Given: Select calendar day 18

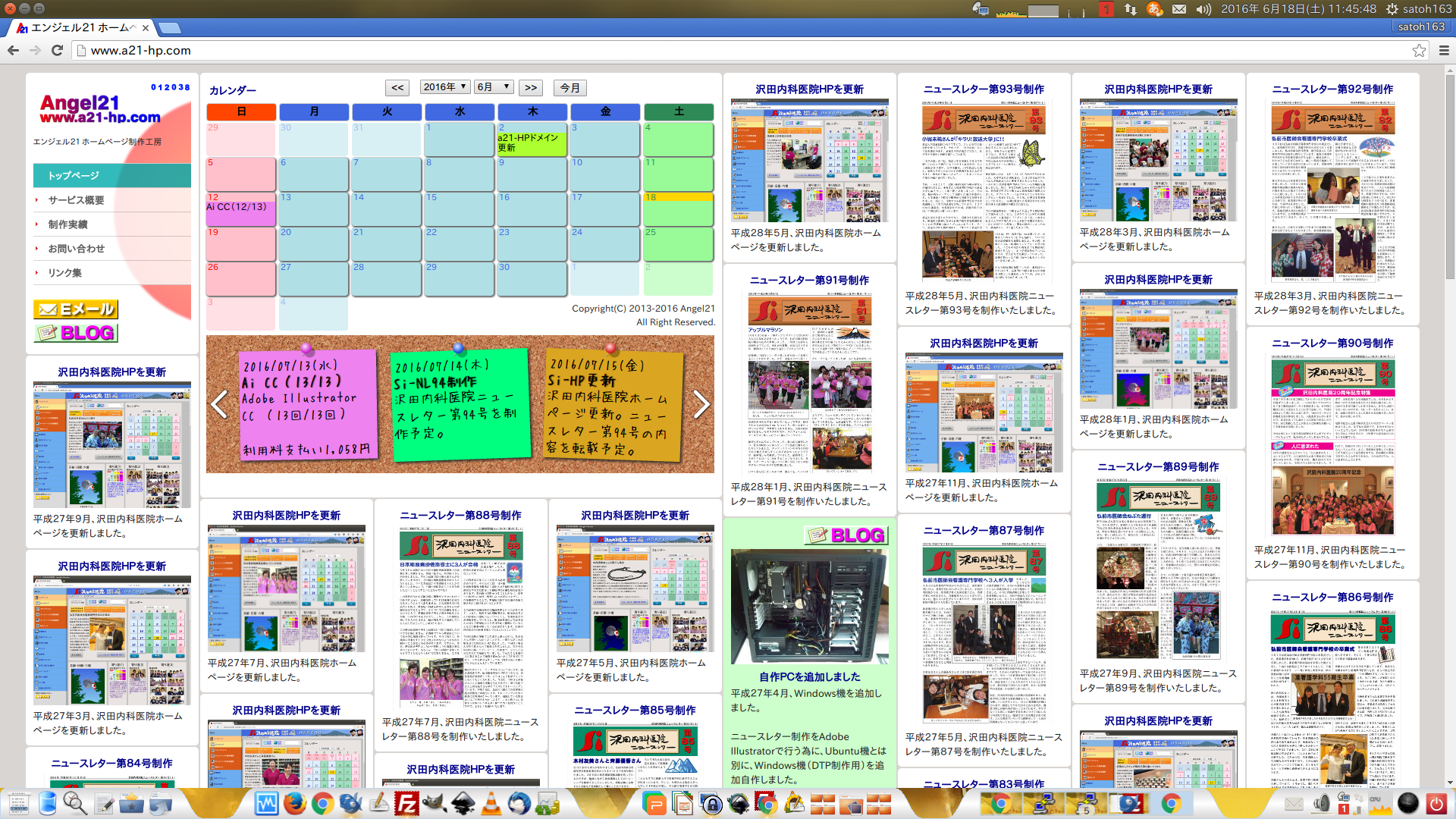Looking at the screenshot, I should 679,208.
